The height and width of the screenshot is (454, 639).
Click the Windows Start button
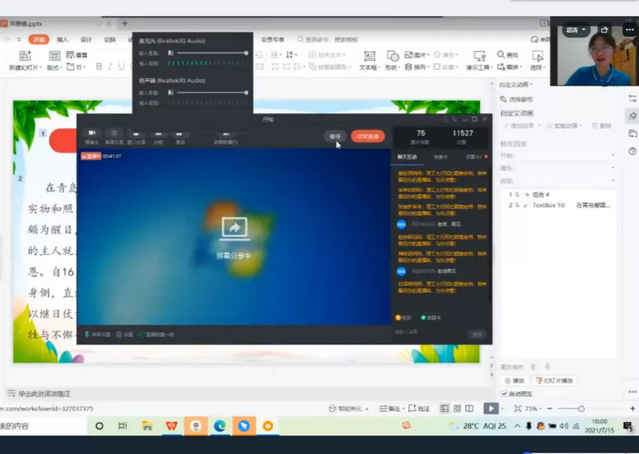click(100, 426)
